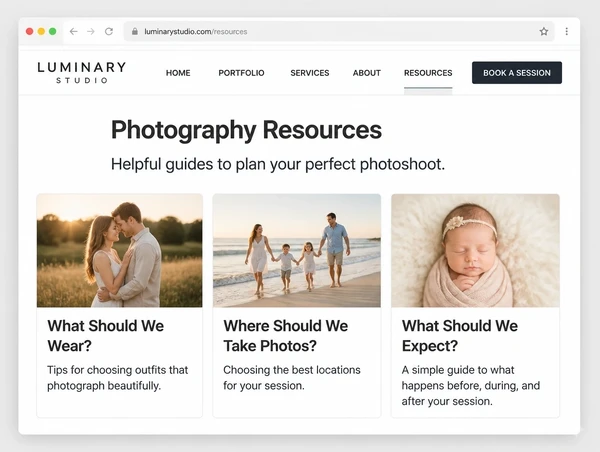
Task: Click the browser back arrow
Action: click(73, 31)
